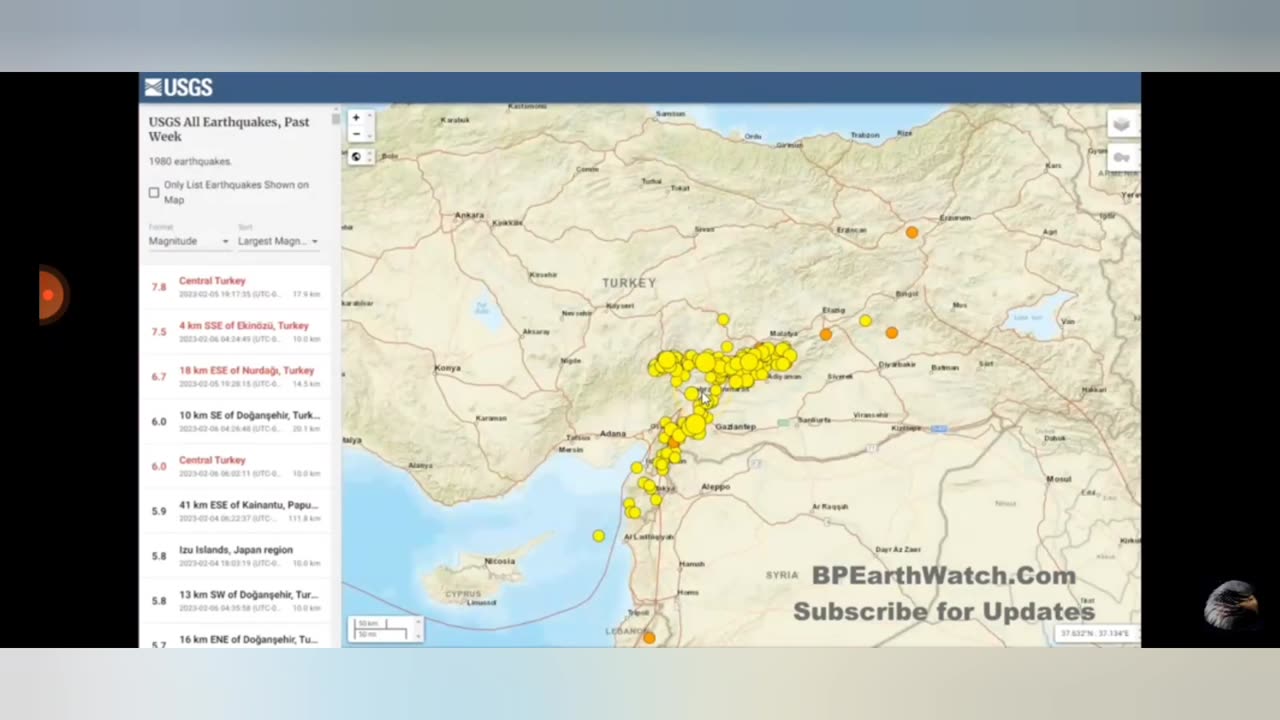Click the '1980 earthquakes' count text

[190, 161]
